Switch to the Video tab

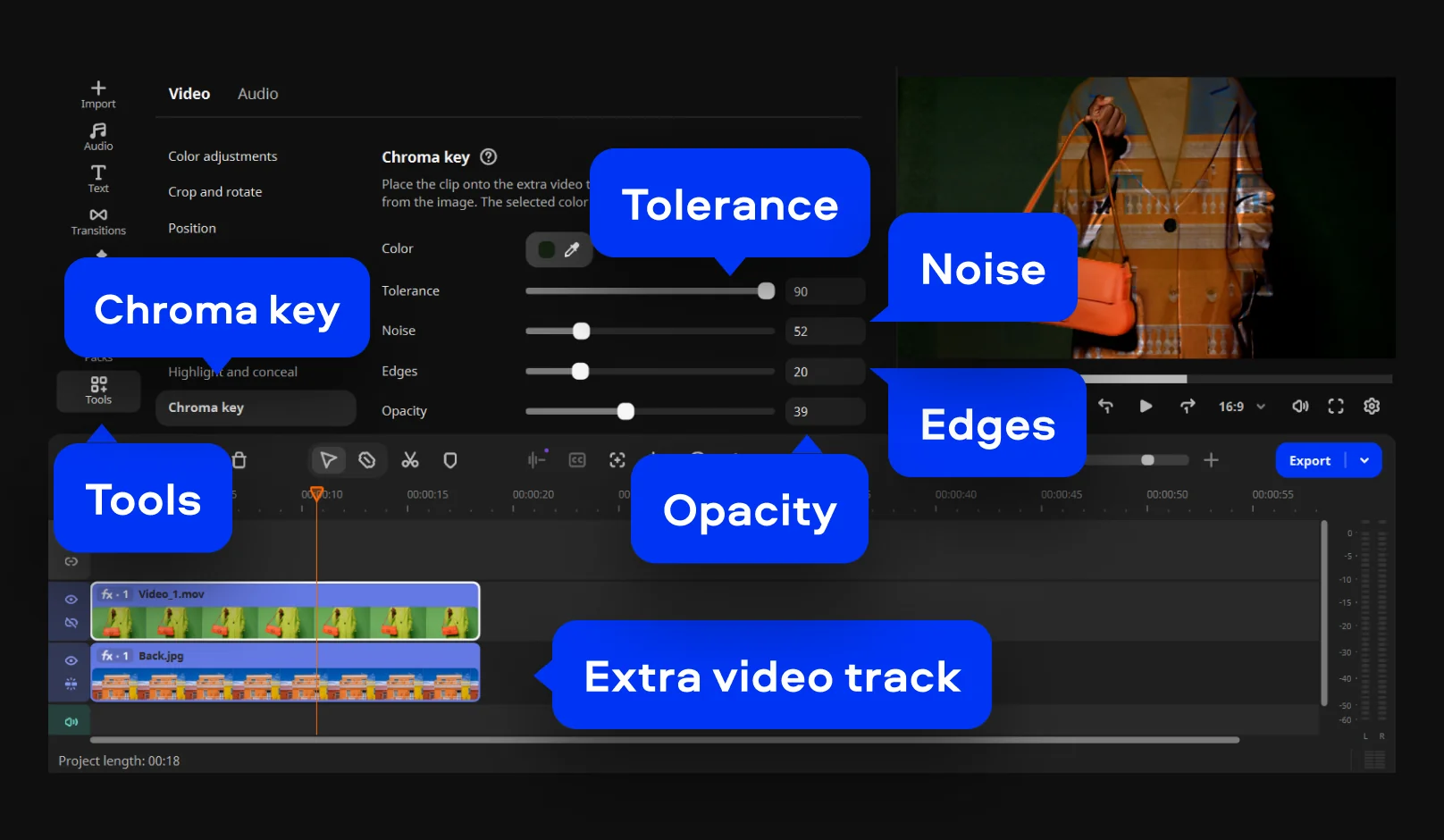[x=189, y=94]
